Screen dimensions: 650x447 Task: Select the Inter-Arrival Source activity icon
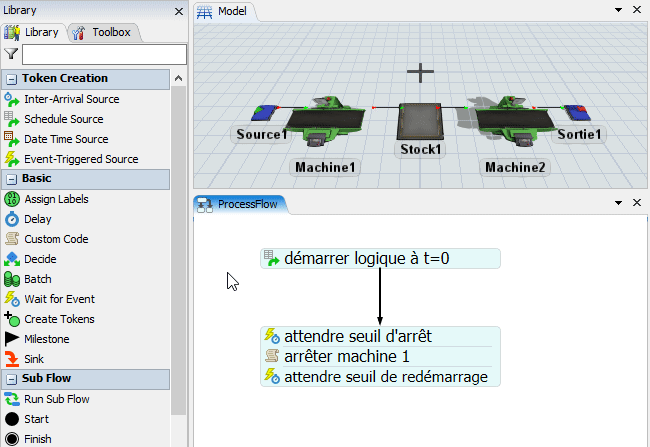(x=12, y=99)
